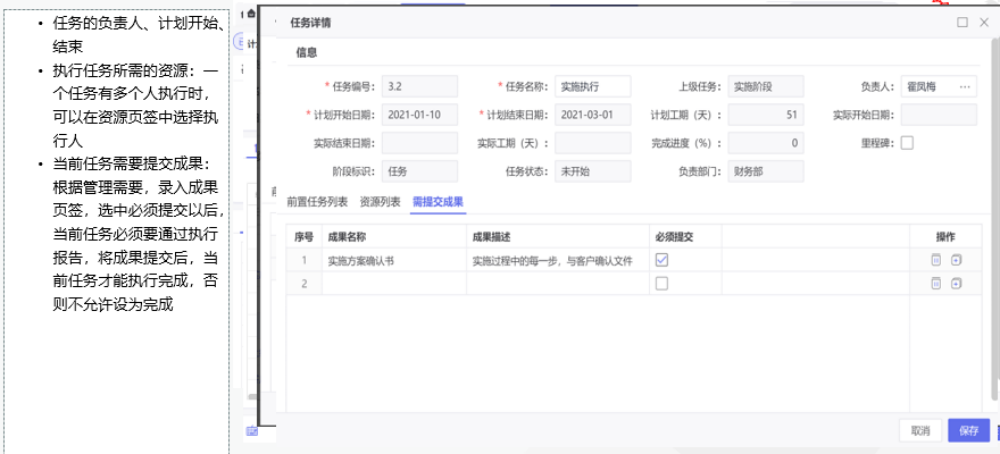Click the dialog's vertical scrollbar
This screenshot has height=454, width=1000.
pyautogui.click(x=996, y=217)
